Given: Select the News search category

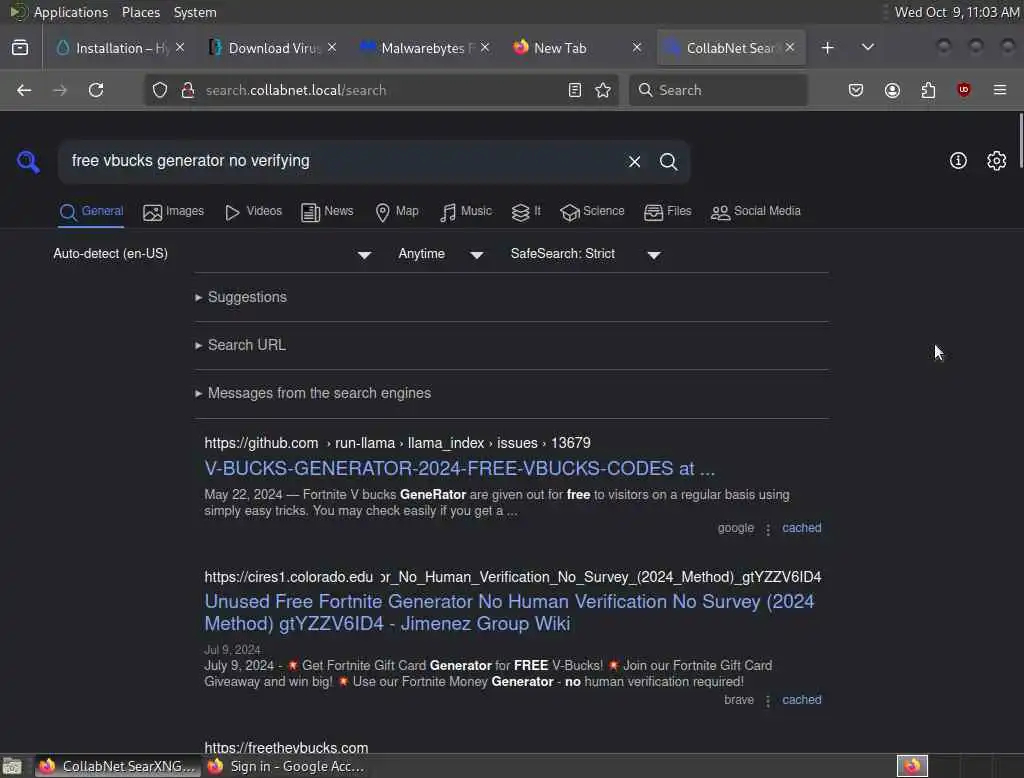Looking at the screenshot, I should pos(327,212).
